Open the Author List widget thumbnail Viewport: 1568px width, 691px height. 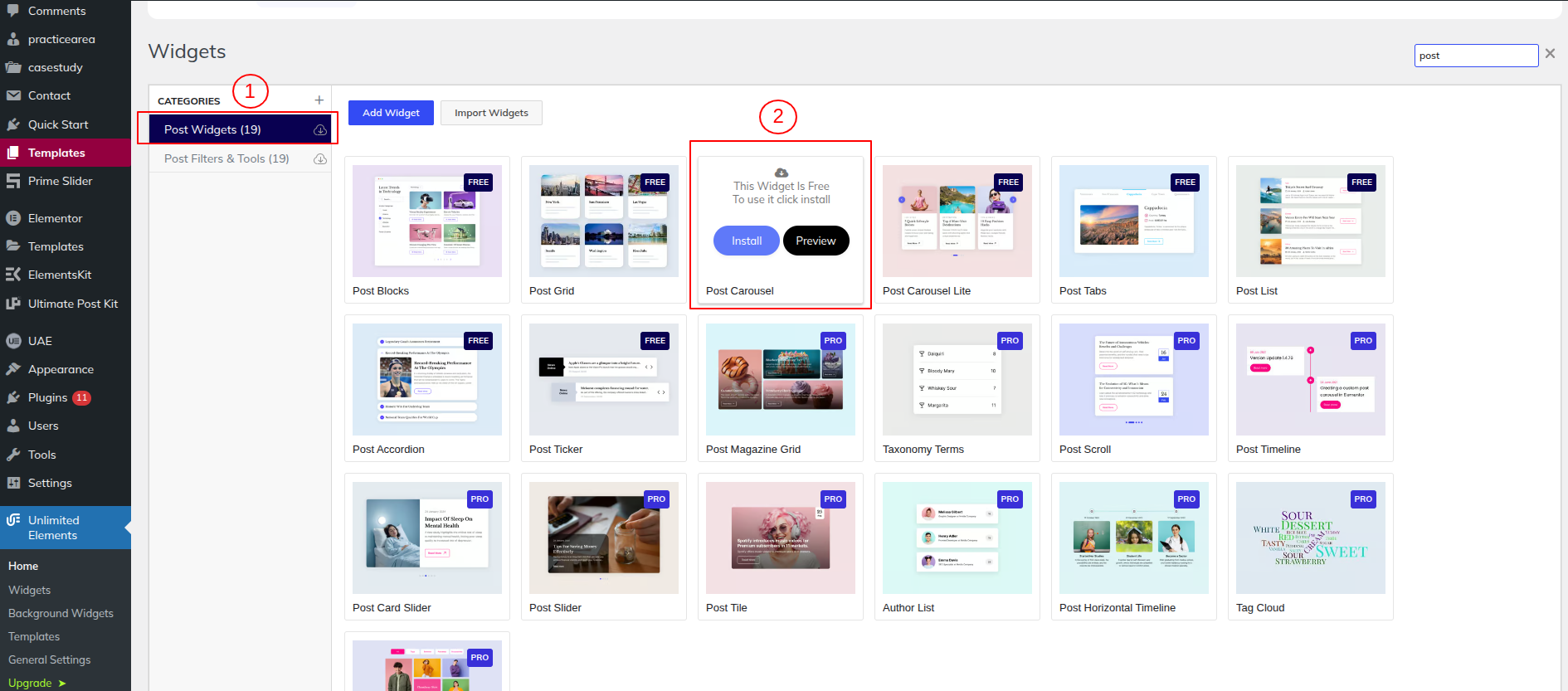(957, 538)
